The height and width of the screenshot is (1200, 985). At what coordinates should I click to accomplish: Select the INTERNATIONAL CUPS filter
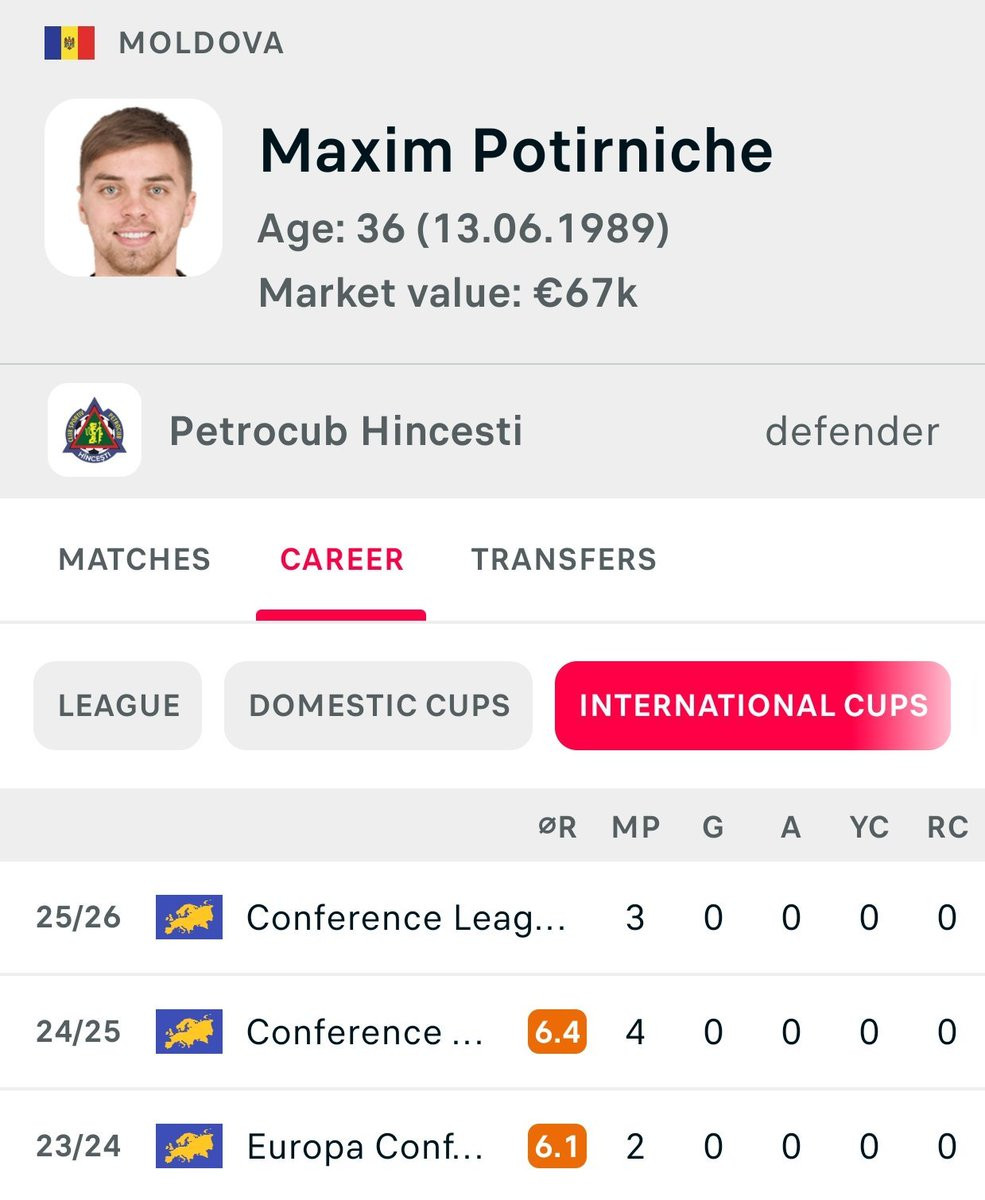pyautogui.click(x=753, y=705)
